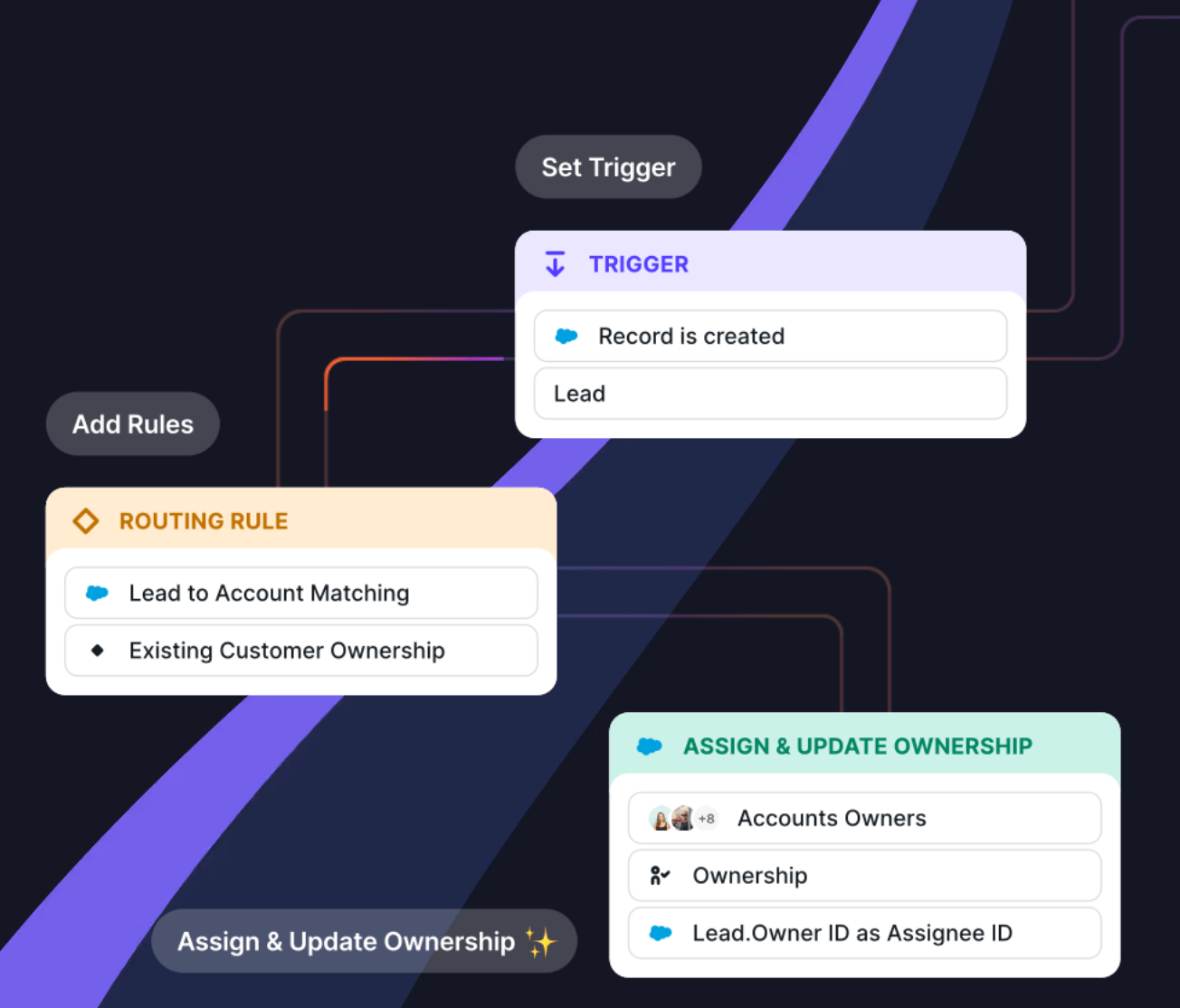Click the ROUTING RULE card header title
Viewport: 1180px width, 1008px height.
click(204, 521)
